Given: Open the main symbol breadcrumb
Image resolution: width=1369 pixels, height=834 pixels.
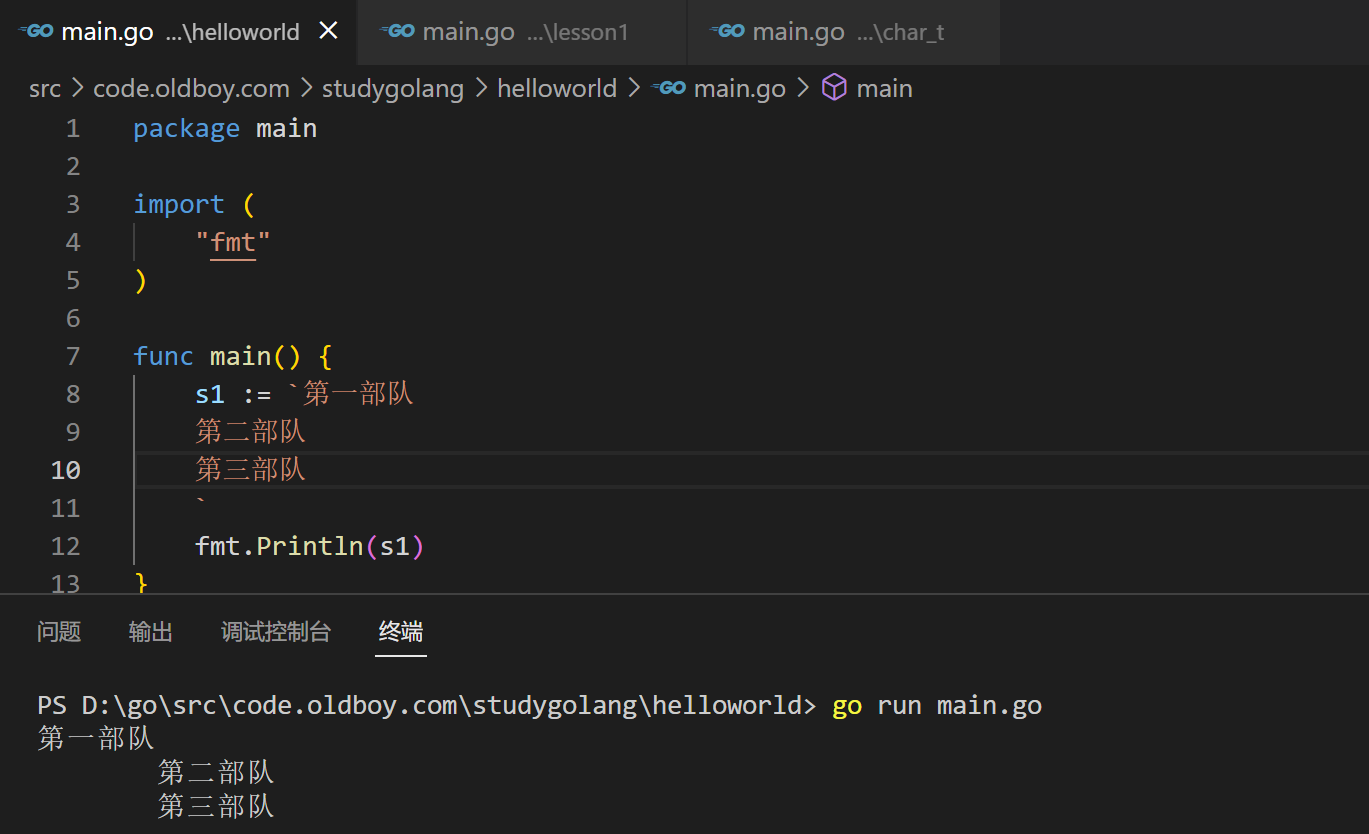Looking at the screenshot, I should coord(885,88).
